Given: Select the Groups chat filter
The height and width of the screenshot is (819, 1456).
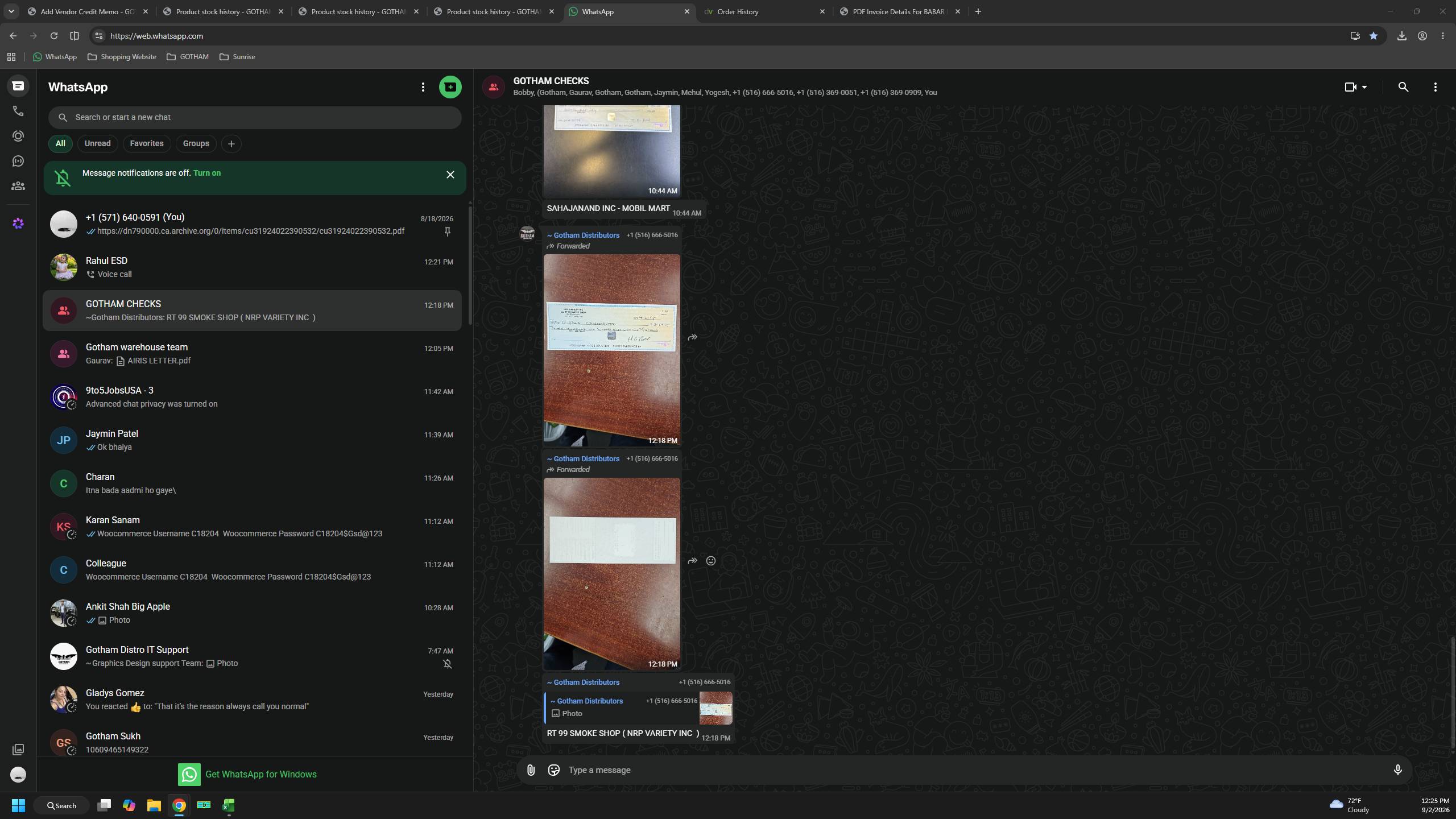Looking at the screenshot, I should (x=196, y=143).
